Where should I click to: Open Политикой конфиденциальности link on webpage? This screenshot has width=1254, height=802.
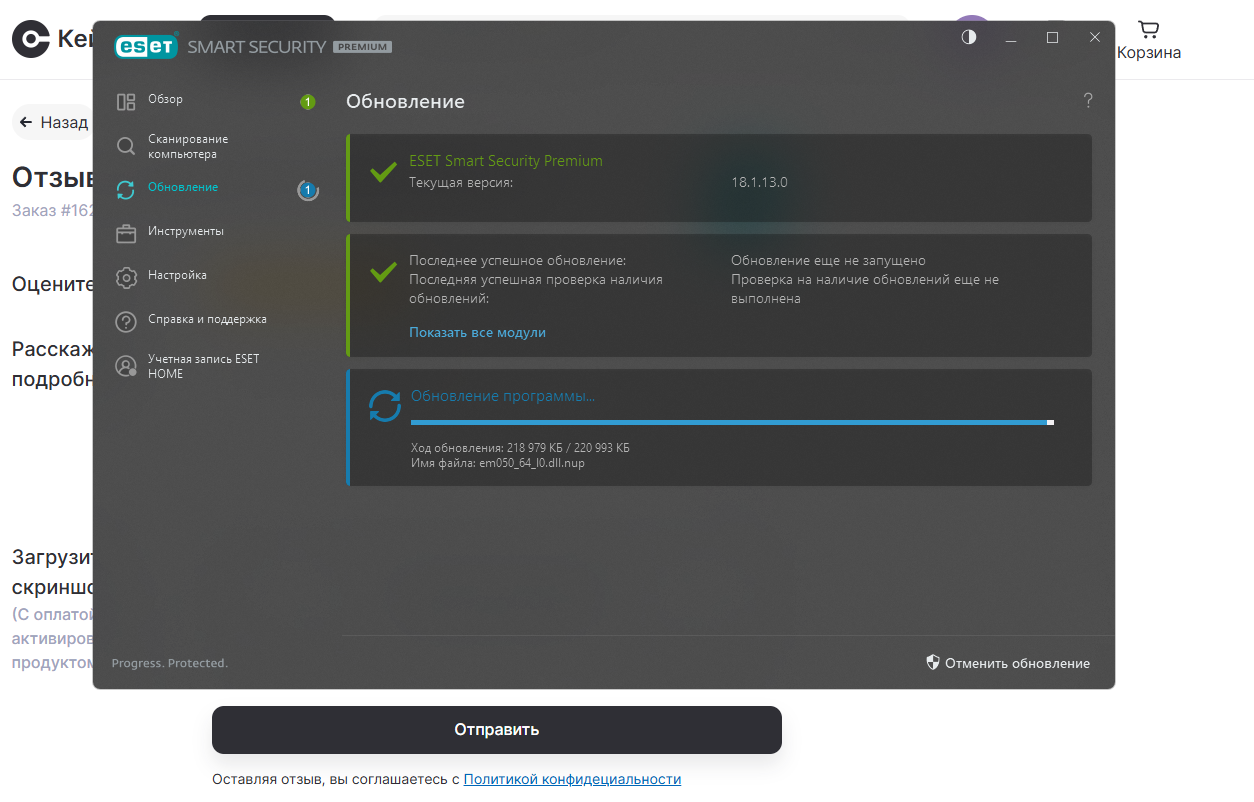pyautogui.click(x=572, y=779)
